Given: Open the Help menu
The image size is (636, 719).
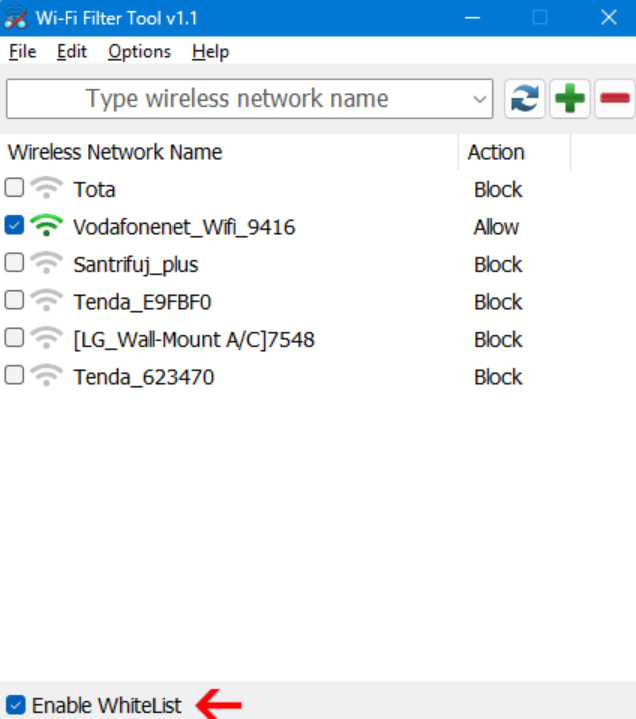Looking at the screenshot, I should (x=210, y=51).
